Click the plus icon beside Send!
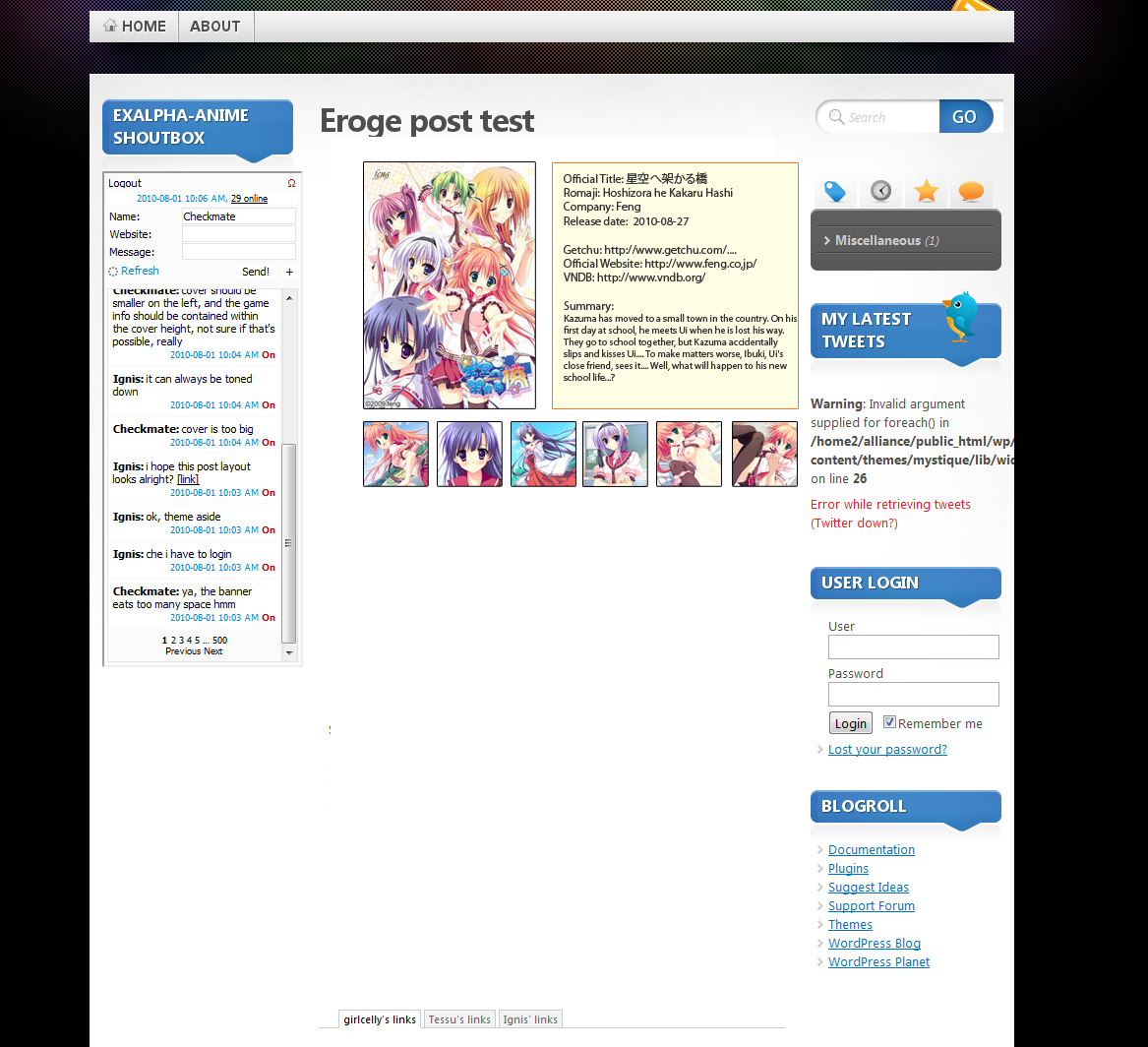1148x1047 pixels. tap(289, 272)
